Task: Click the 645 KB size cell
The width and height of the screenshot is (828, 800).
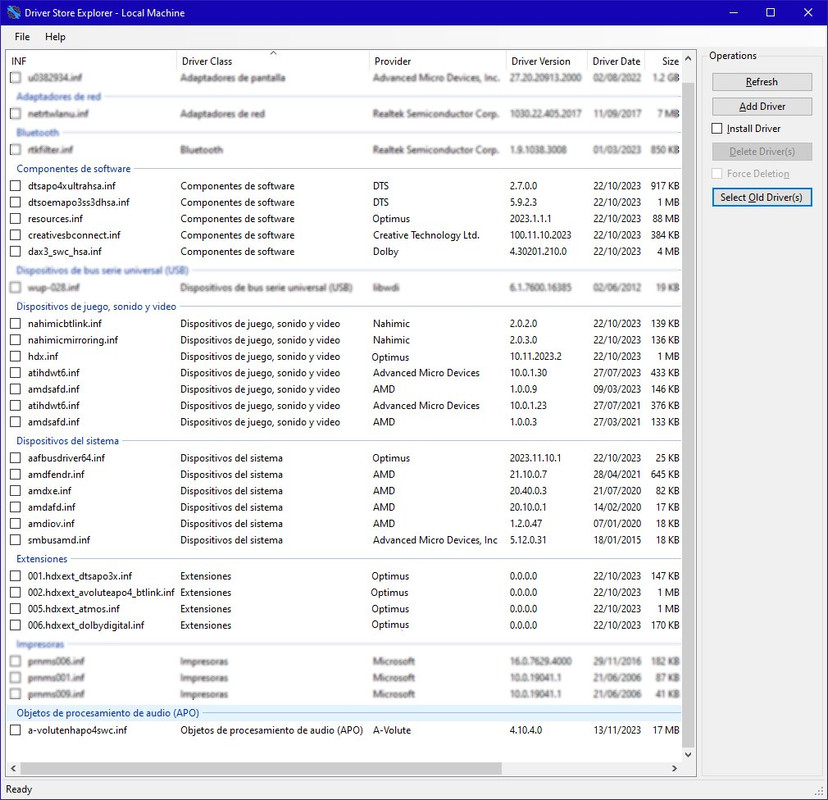Action: [x=665, y=474]
